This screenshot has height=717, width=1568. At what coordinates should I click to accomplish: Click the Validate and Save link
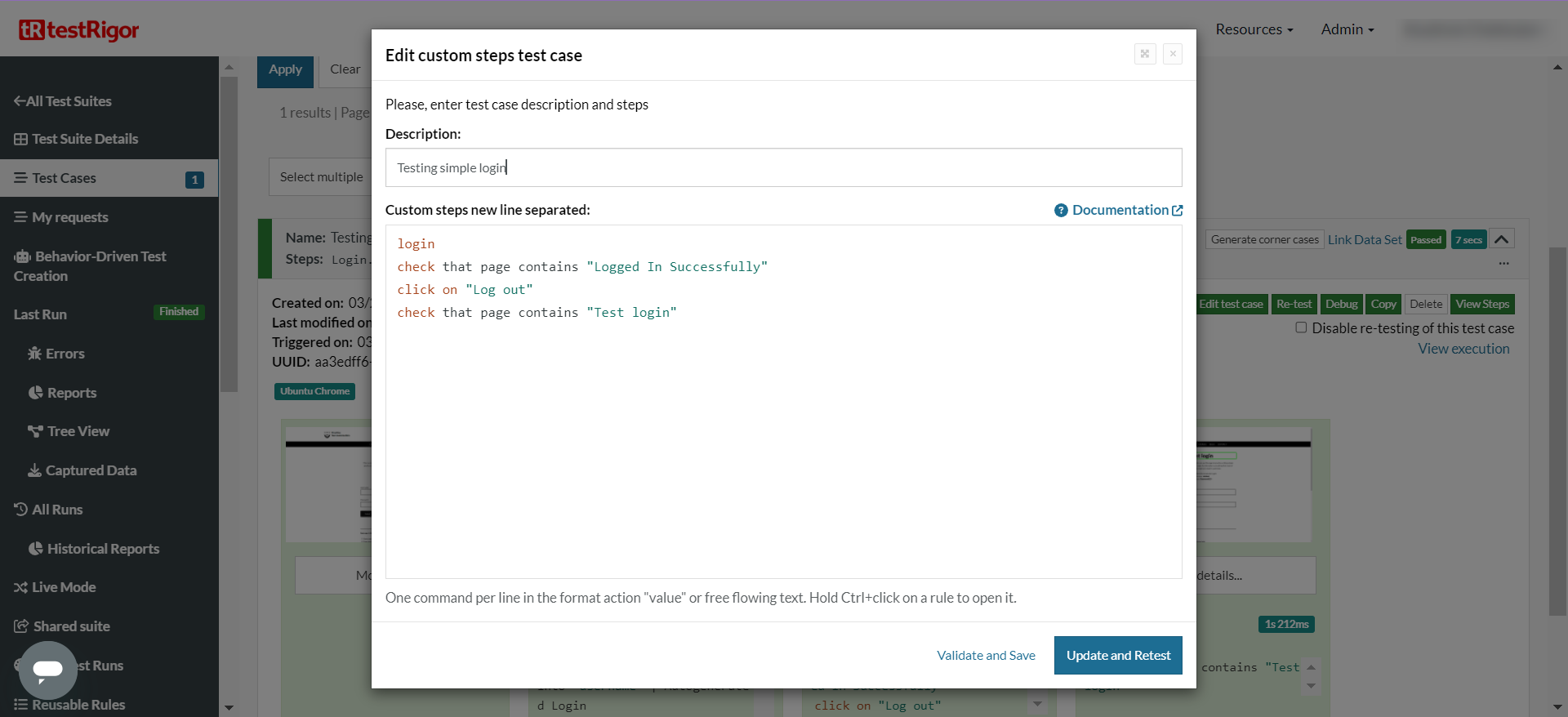click(986, 656)
